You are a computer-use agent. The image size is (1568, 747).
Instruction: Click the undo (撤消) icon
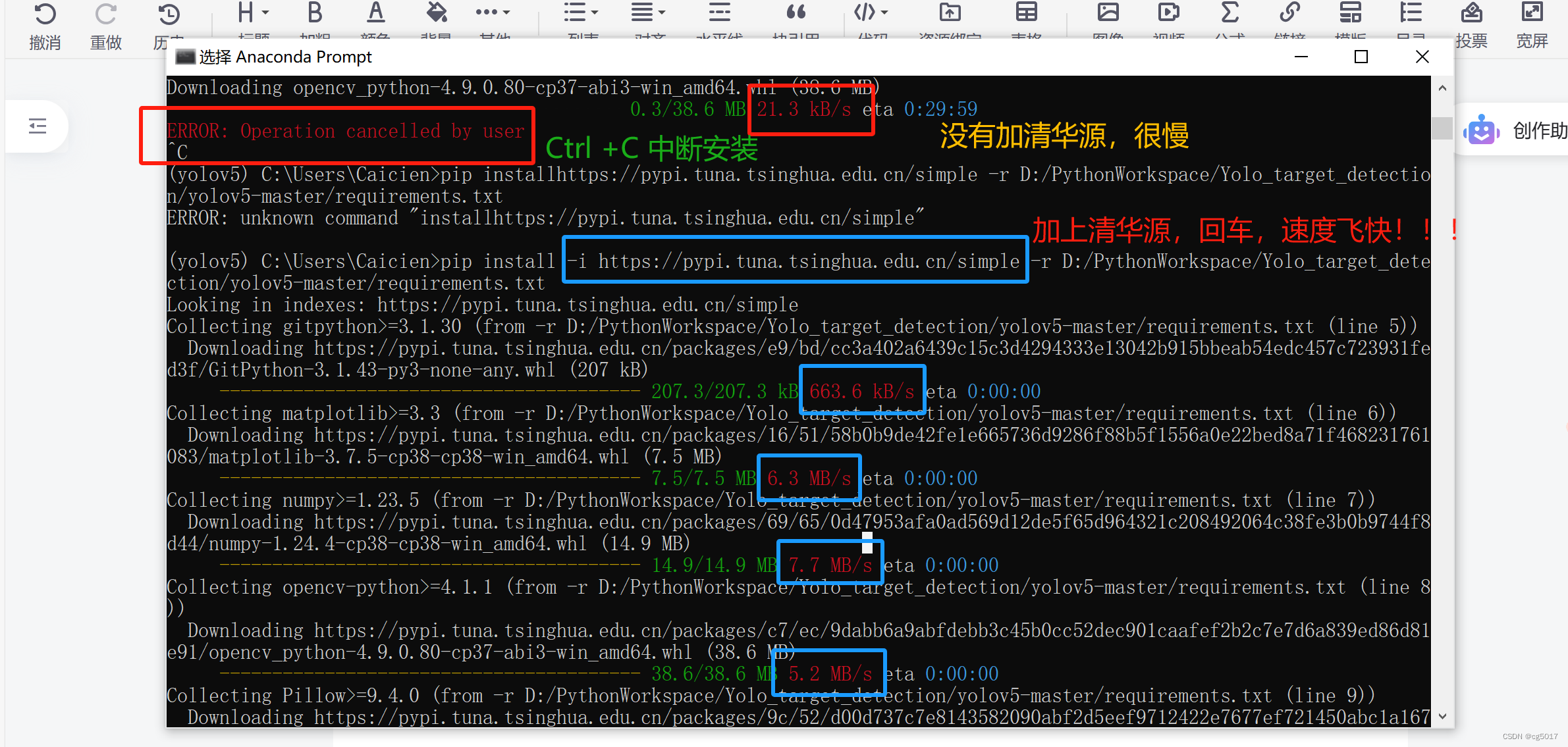pos(45,14)
